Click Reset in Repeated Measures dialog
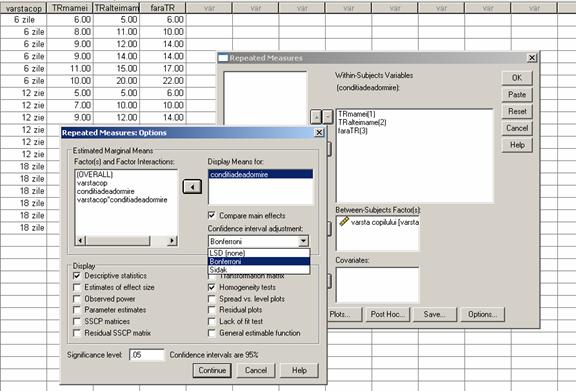Screen dimensions: 576x391 point(517,111)
